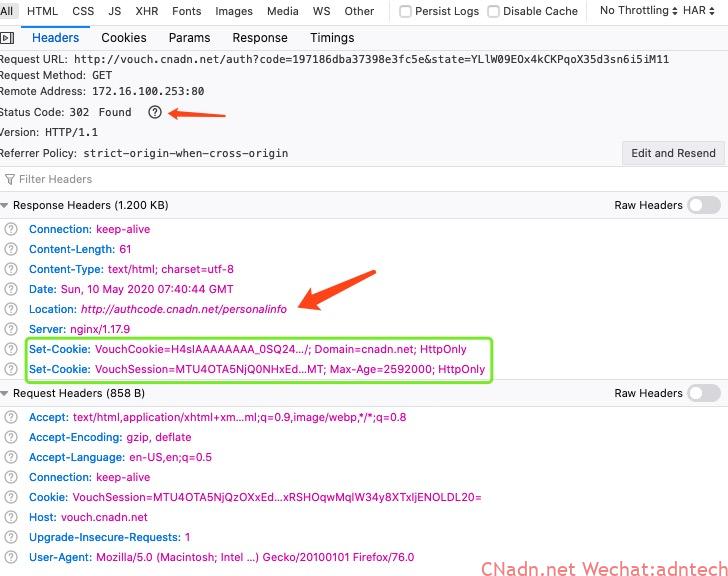Screen dimensions: 728x576
Task: Check the Disable Cache option
Action: point(493,12)
